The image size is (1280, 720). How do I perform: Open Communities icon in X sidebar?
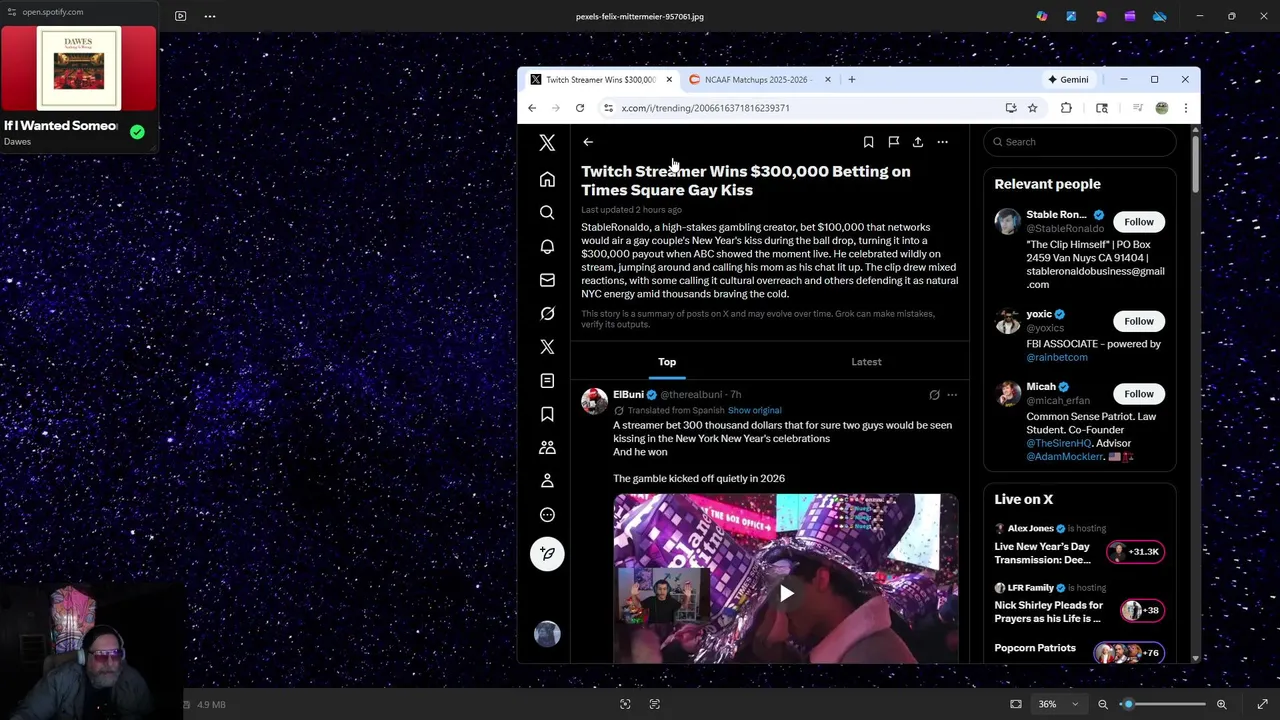[547, 448]
